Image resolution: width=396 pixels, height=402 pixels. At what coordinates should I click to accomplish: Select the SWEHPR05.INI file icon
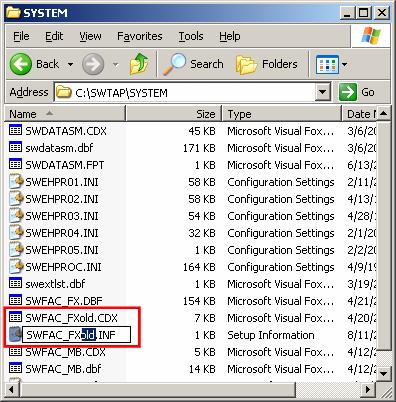point(16,250)
